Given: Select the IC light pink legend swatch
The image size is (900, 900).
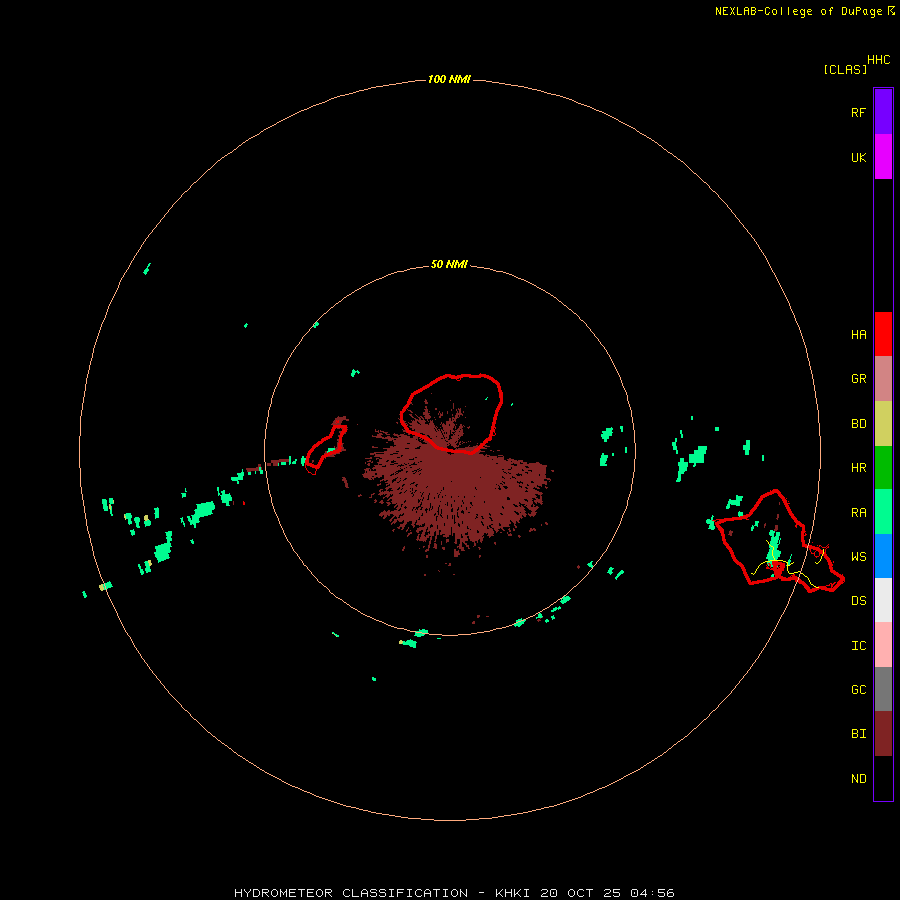Looking at the screenshot, I should coord(883,645).
